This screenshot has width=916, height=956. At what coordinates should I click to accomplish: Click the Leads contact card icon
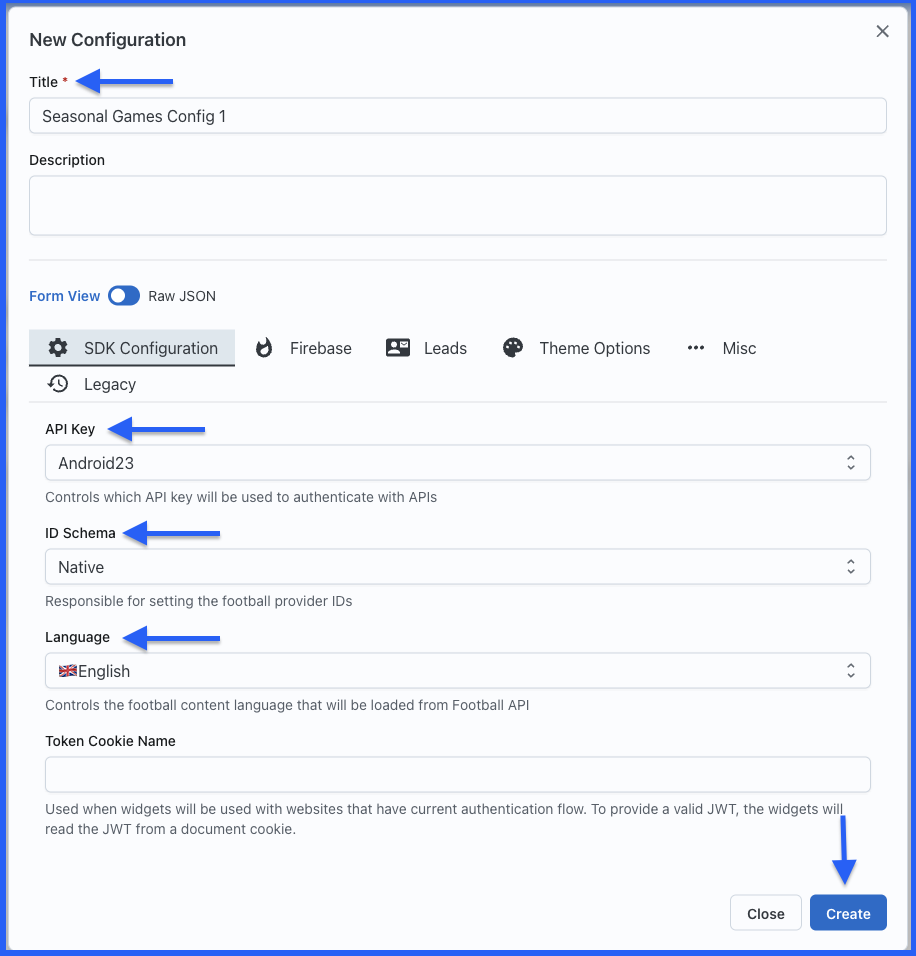[x=398, y=348]
